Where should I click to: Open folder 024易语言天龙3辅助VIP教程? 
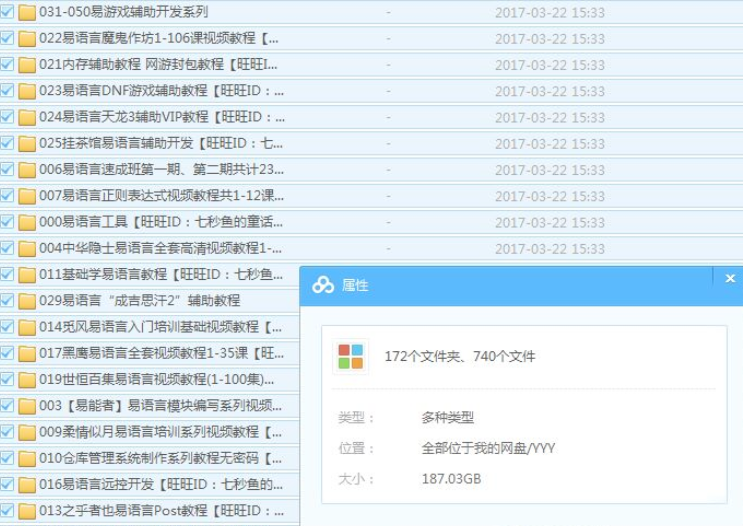(162, 117)
